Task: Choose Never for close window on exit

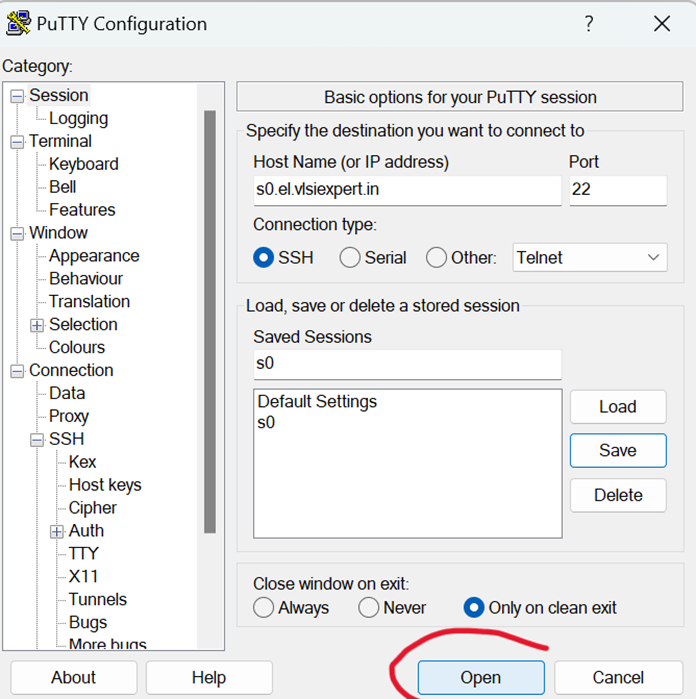Action: point(368,608)
